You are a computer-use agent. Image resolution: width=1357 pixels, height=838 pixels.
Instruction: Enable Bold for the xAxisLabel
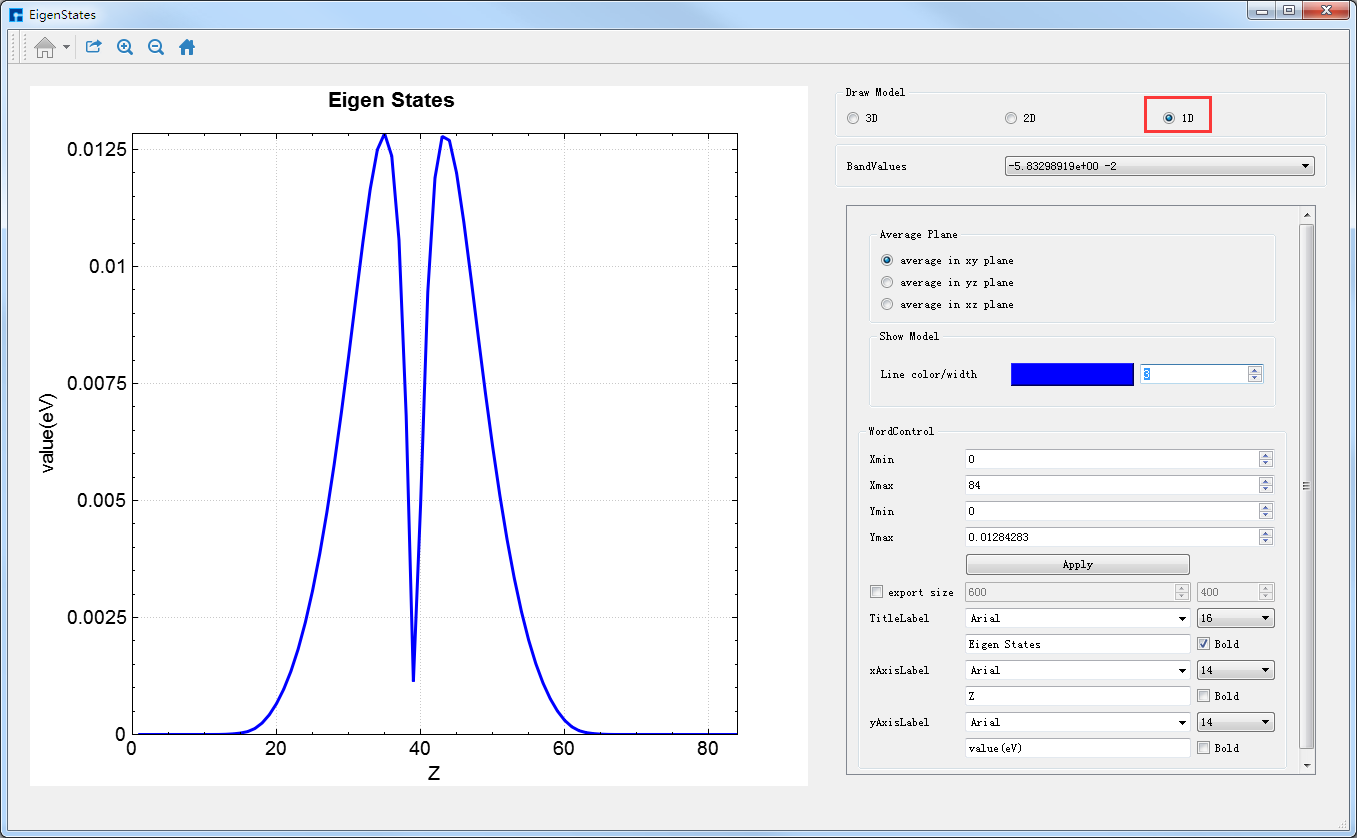click(1204, 696)
